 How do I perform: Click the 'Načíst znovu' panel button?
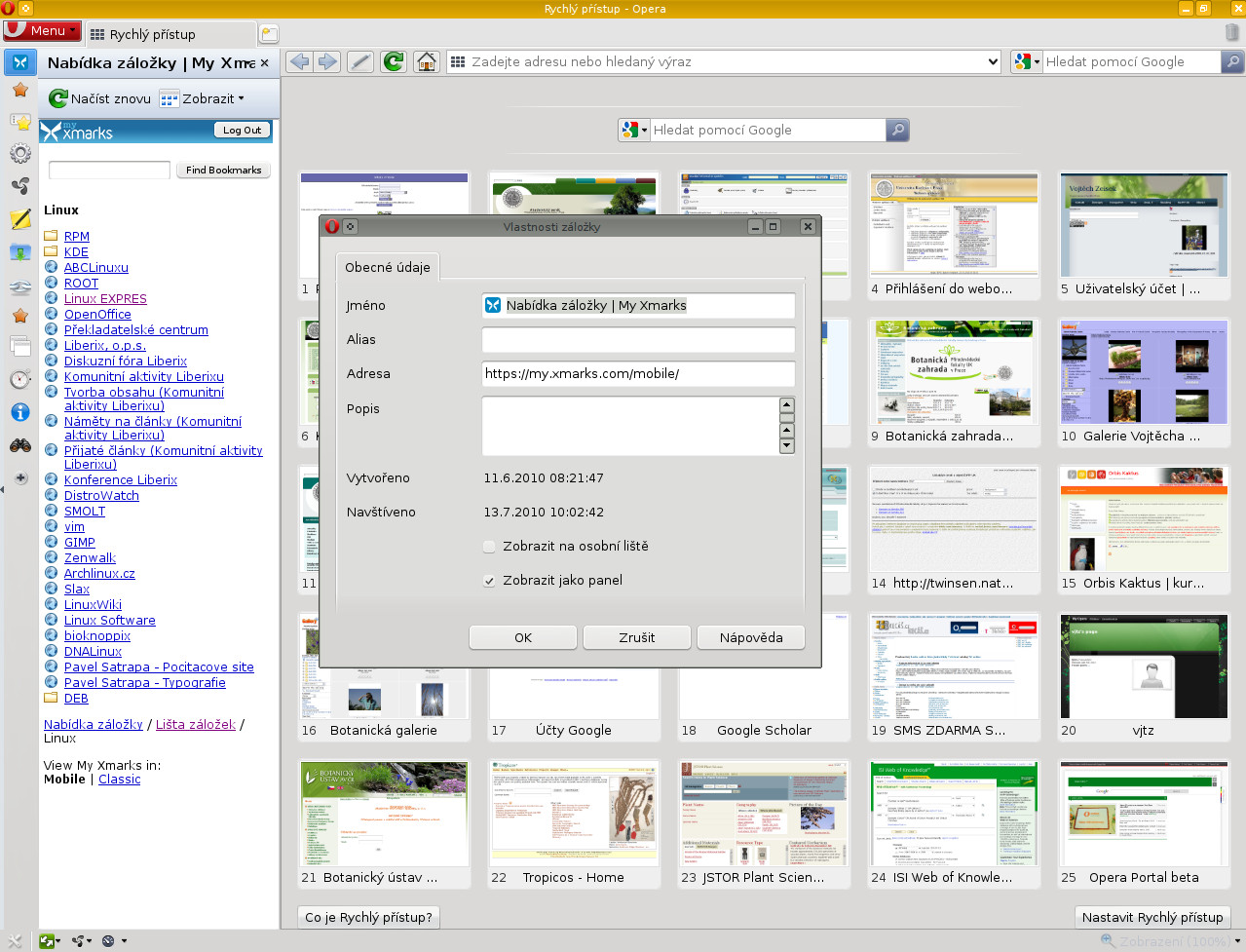(100, 98)
